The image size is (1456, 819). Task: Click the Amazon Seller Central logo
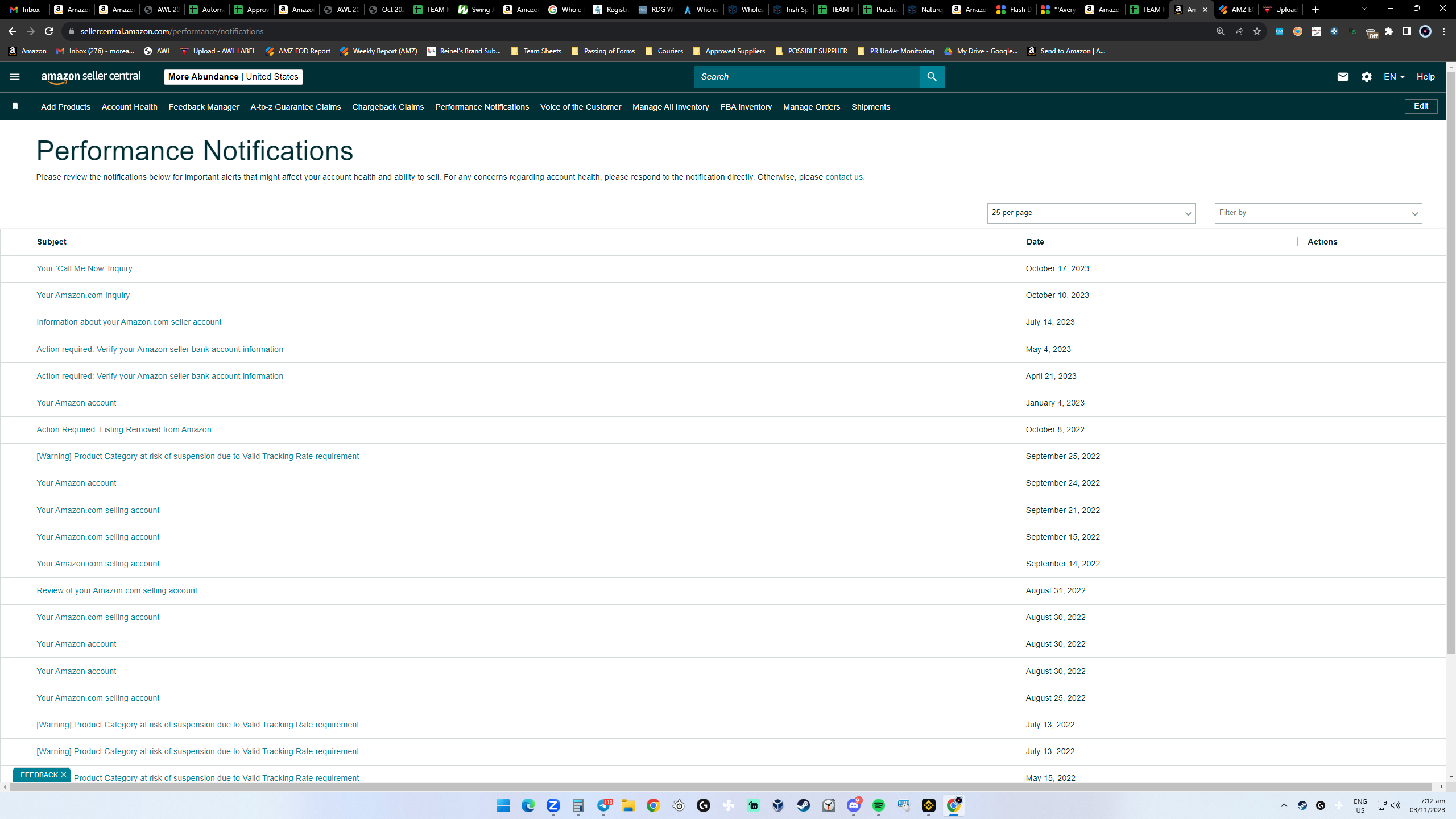click(91, 77)
